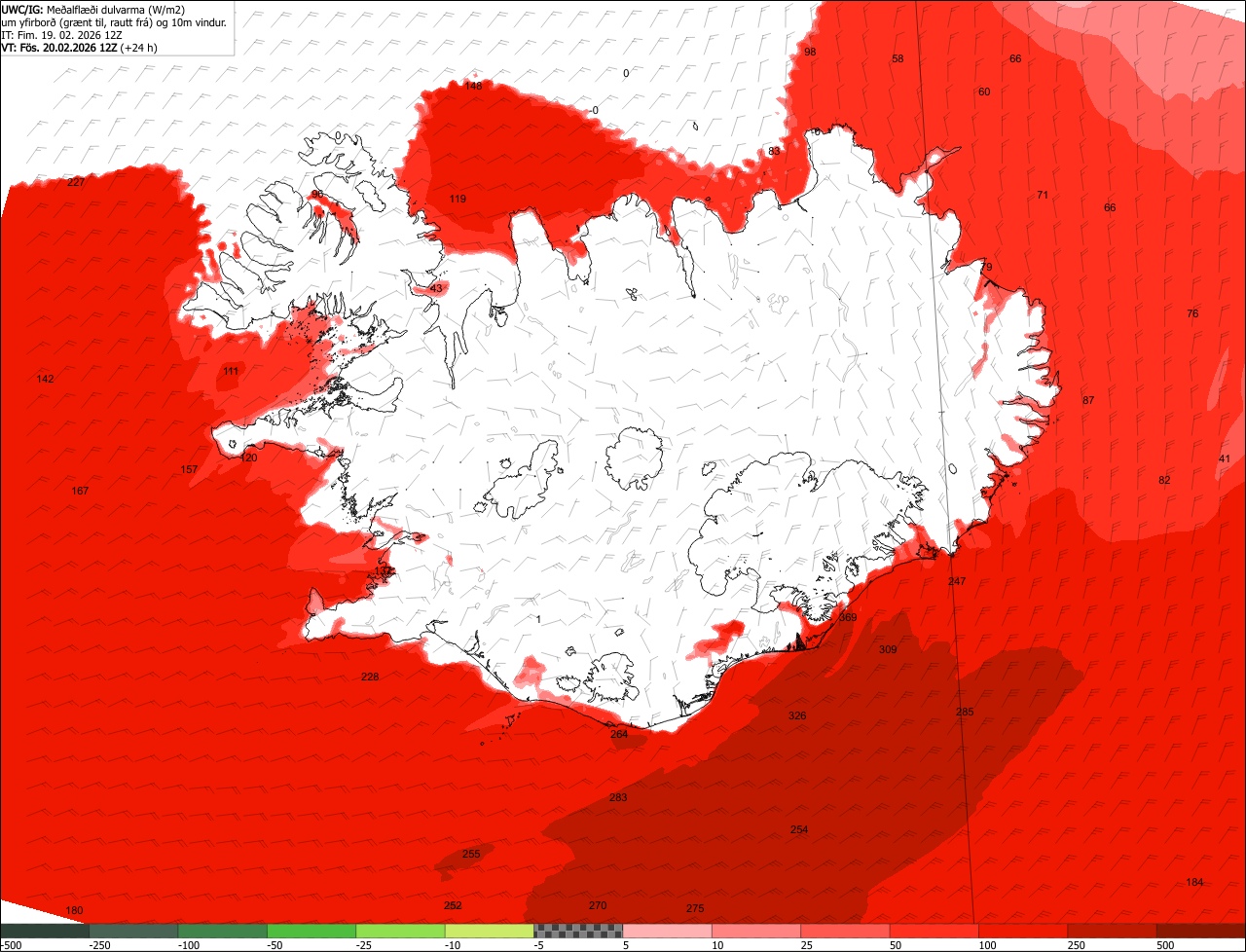
Task: Click the value "83" on the north coast
Action: [774, 151]
